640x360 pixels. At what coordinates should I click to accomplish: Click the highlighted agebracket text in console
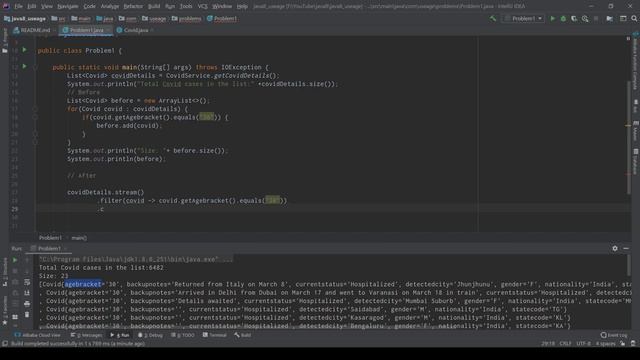tap(83, 284)
